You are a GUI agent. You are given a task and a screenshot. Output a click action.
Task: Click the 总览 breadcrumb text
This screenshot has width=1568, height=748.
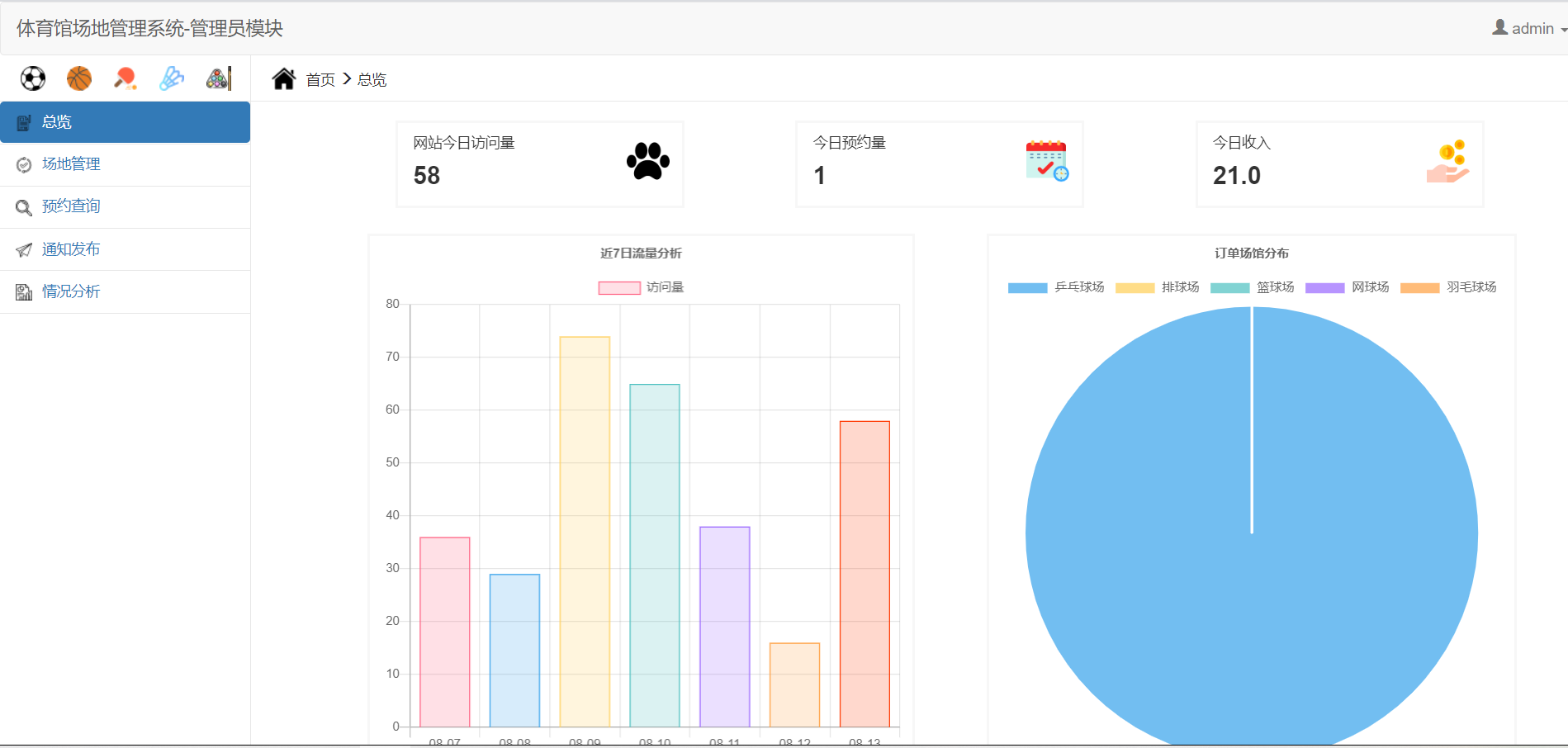tap(372, 79)
